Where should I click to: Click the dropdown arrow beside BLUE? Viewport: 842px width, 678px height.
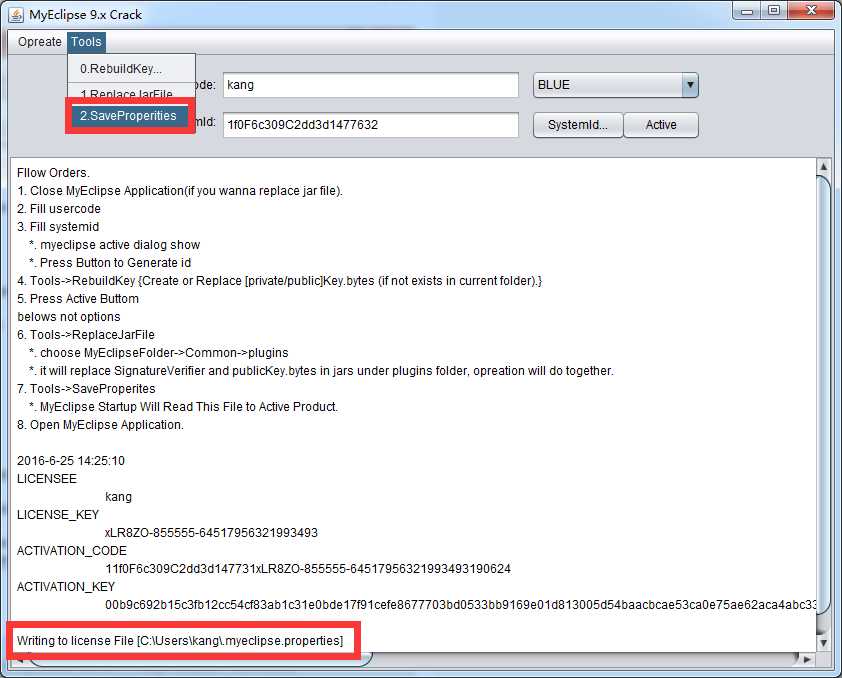tap(689, 85)
